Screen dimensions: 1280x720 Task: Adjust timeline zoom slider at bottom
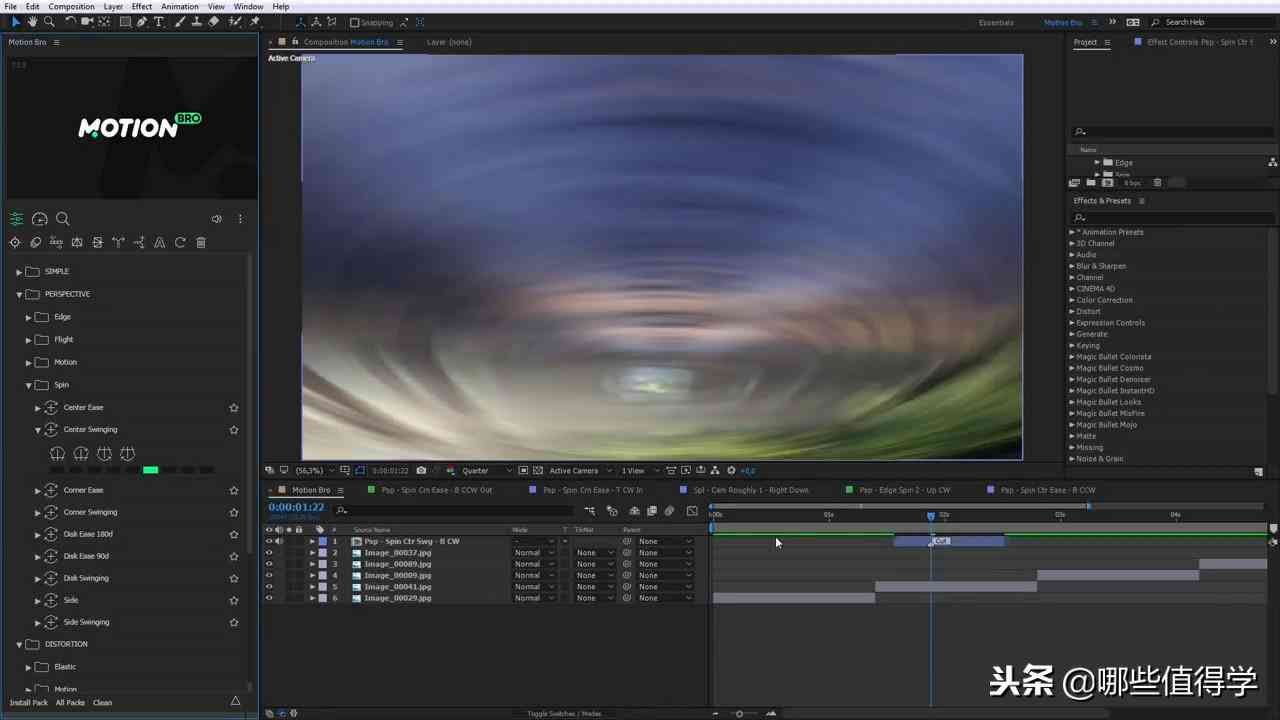click(x=740, y=713)
